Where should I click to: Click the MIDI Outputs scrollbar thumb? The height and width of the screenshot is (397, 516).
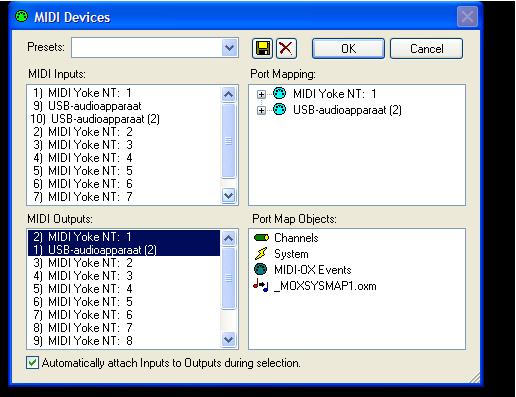(x=229, y=278)
